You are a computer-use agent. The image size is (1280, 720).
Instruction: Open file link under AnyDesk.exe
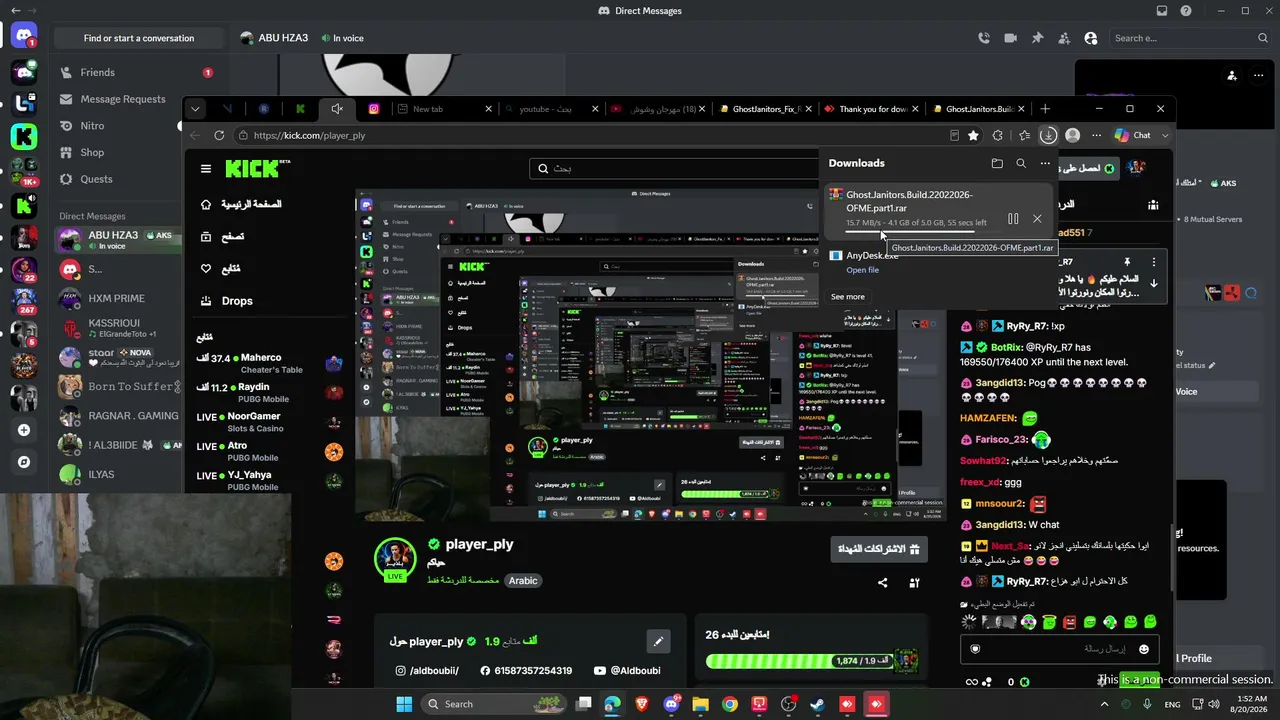(863, 270)
